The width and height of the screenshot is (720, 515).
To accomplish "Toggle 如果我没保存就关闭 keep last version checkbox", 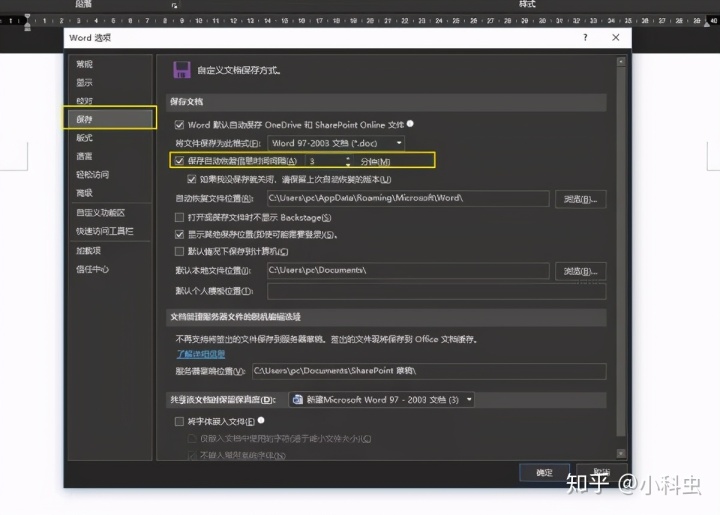I will [x=191, y=179].
